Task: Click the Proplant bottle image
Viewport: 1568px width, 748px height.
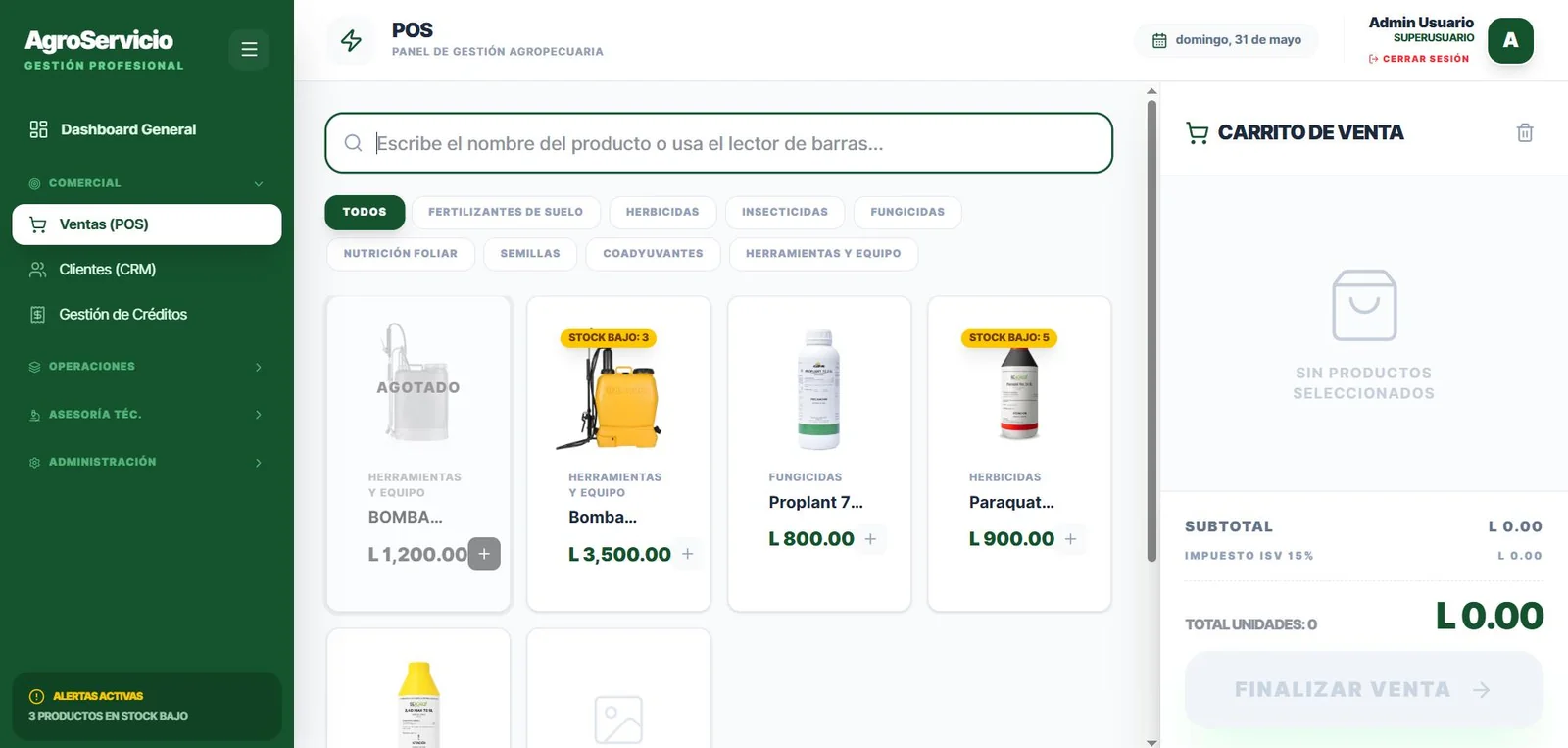Action: (x=819, y=387)
